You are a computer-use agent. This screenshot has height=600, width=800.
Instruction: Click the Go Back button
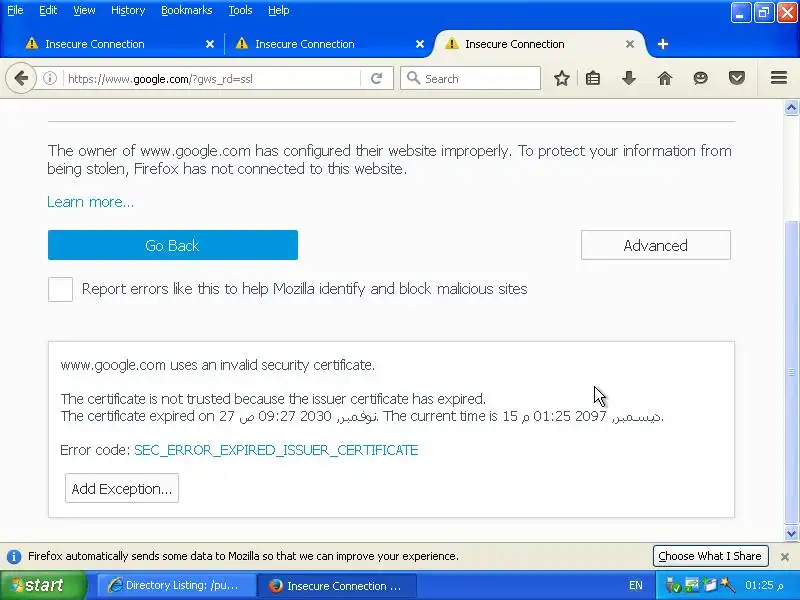[x=173, y=245]
